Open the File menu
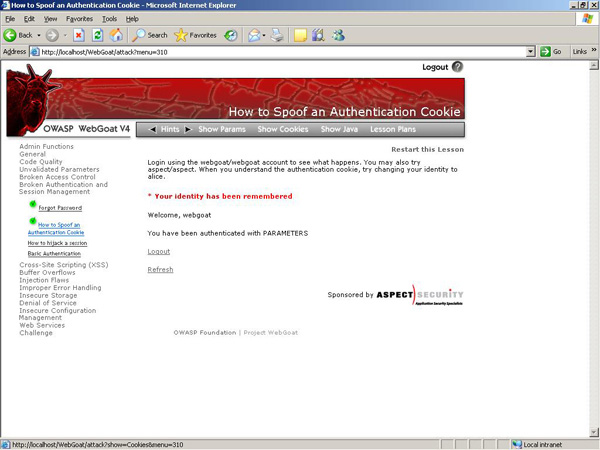 tap(10, 19)
